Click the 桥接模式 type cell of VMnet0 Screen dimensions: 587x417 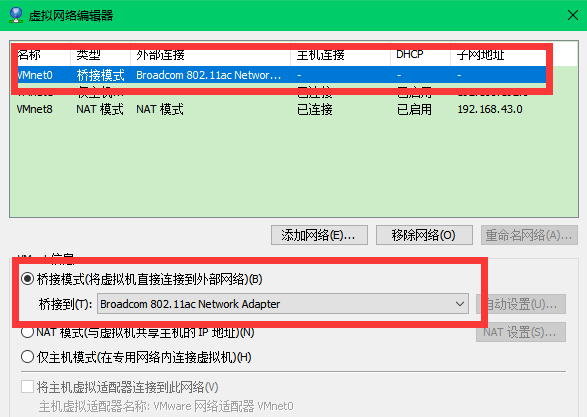pos(100,75)
